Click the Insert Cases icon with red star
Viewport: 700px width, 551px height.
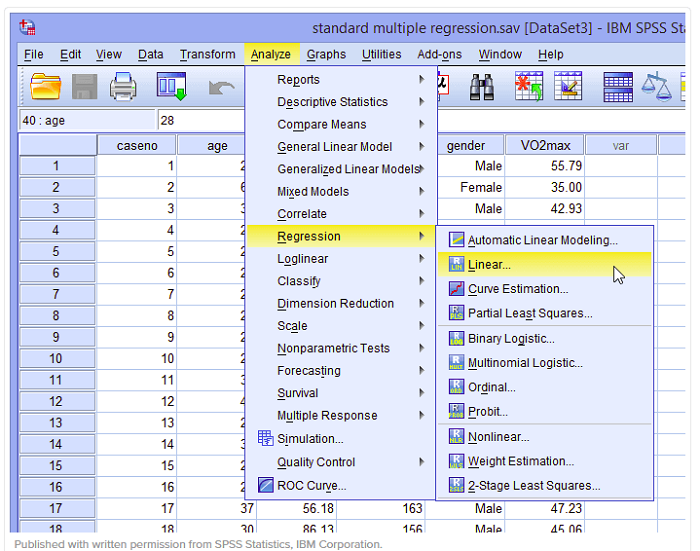coord(529,86)
